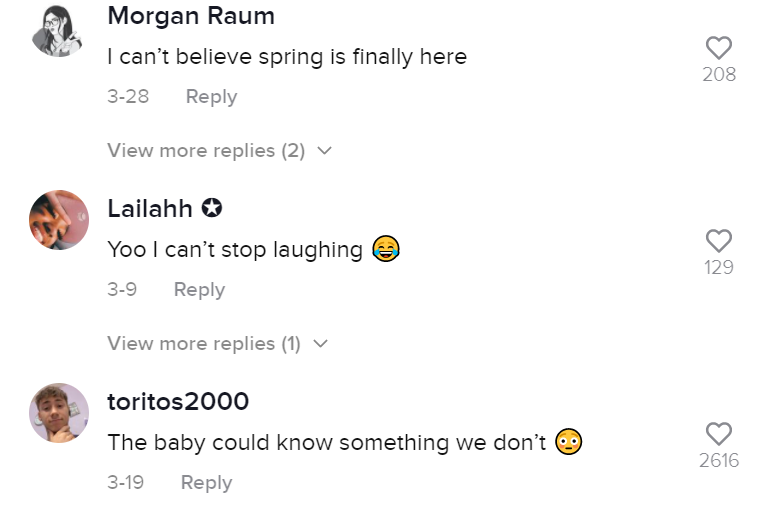Viewport: 759px width, 508px height.
Task: Expand Morgan Raum's 2 more replies
Action: 205,151
